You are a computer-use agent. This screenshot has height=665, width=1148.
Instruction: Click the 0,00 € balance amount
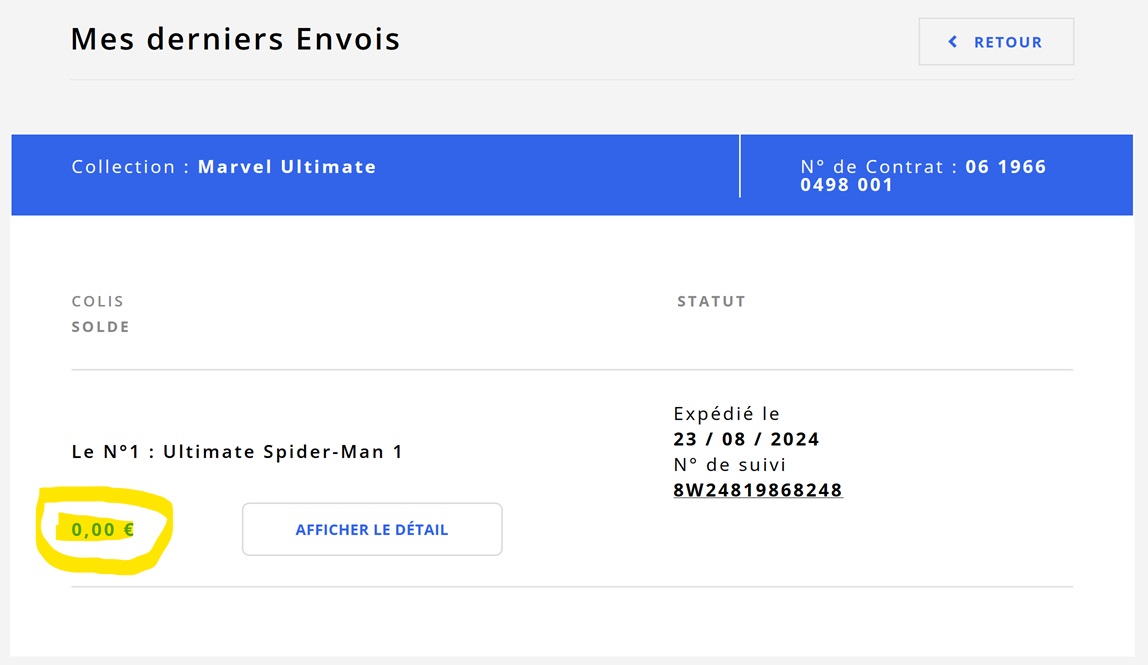click(102, 529)
